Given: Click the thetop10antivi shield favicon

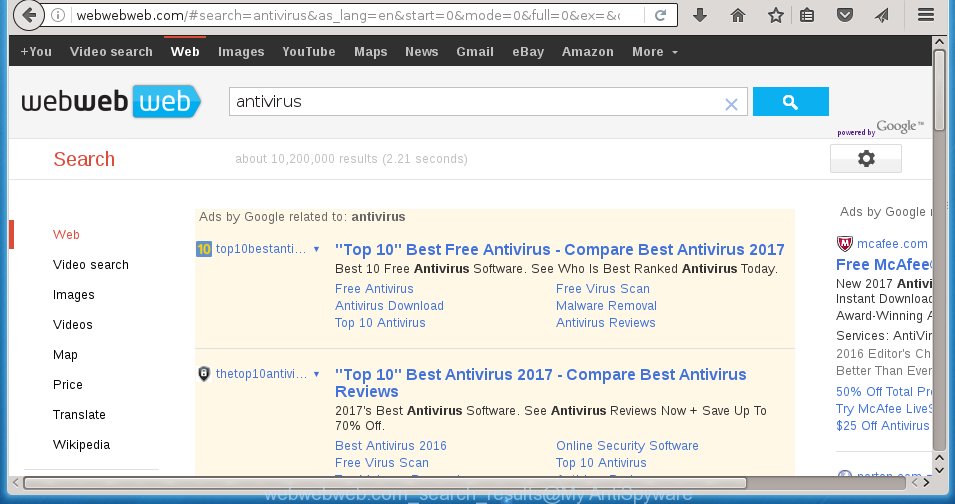Looking at the screenshot, I should pos(204,374).
